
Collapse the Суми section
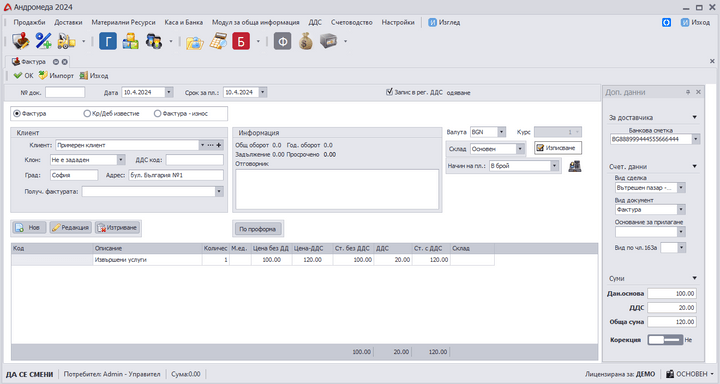(x=694, y=278)
